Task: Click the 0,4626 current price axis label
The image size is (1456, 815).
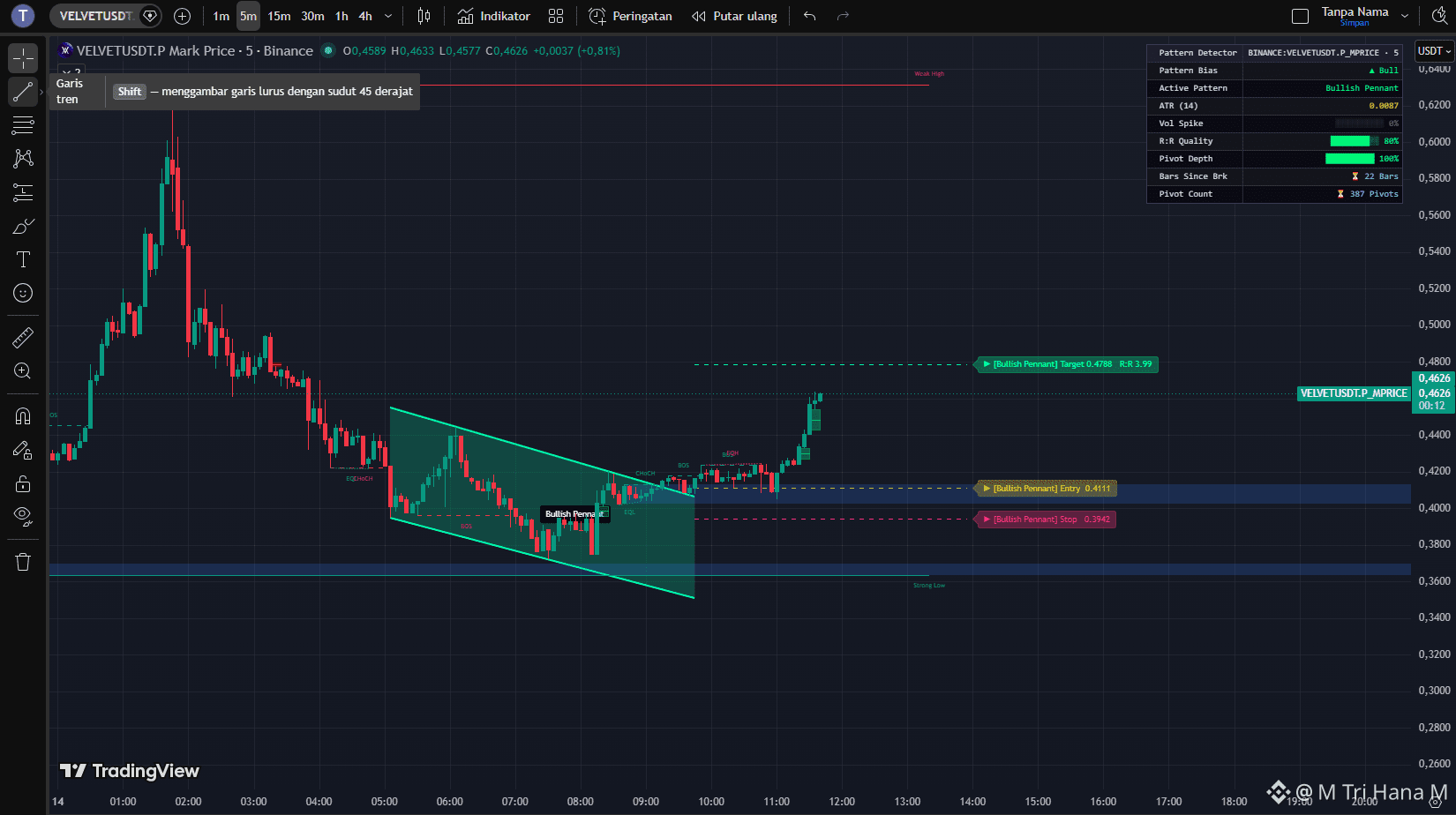Action: [1434, 393]
